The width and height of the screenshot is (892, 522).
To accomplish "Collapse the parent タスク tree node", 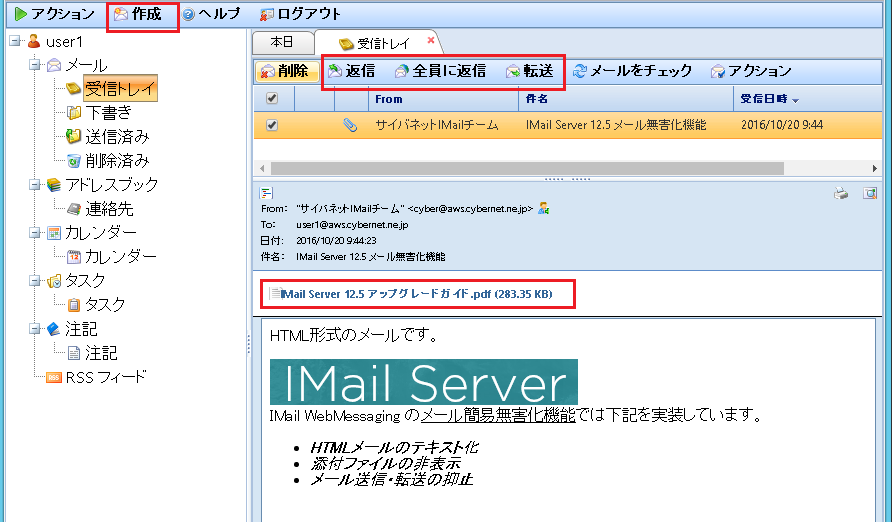I will pos(35,280).
